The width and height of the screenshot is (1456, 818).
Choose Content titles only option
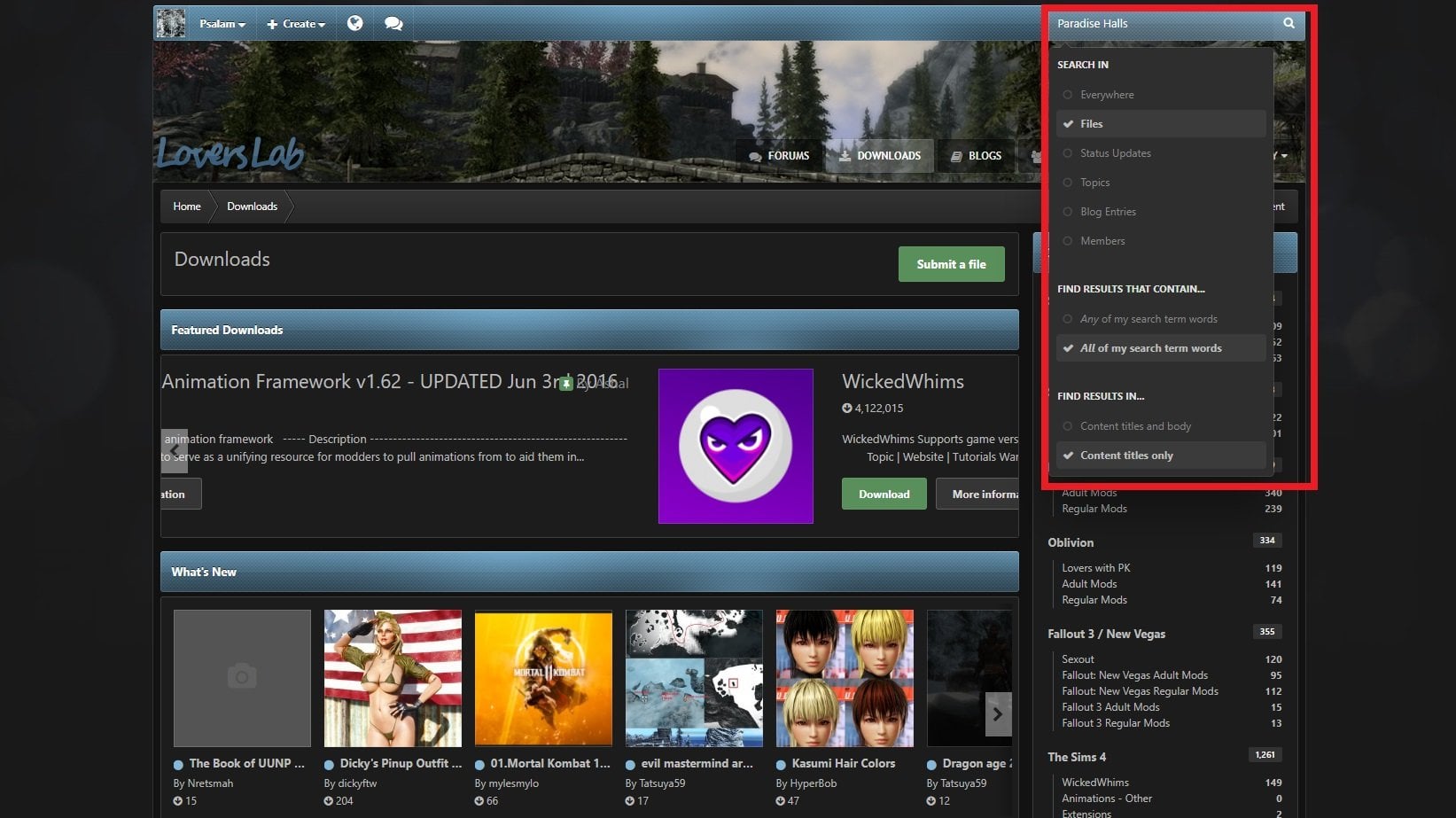1160,456
